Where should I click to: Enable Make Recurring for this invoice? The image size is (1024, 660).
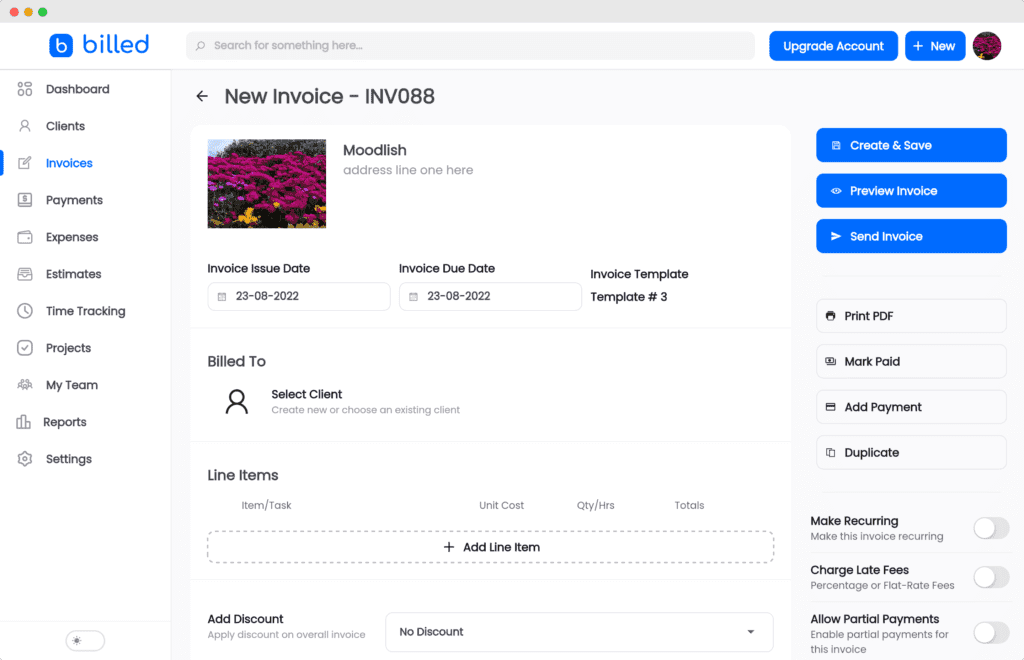pyautogui.click(x=991, y=528)
